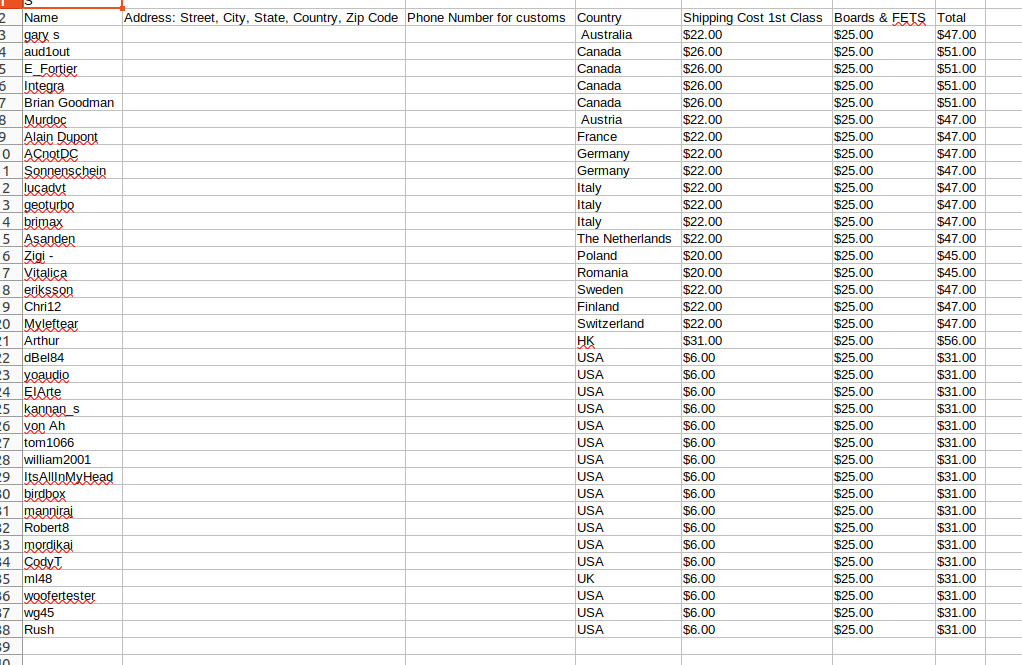Click the wg45 name cell
This screenshot has height=665, width=1022.
(x=72, y=612)
